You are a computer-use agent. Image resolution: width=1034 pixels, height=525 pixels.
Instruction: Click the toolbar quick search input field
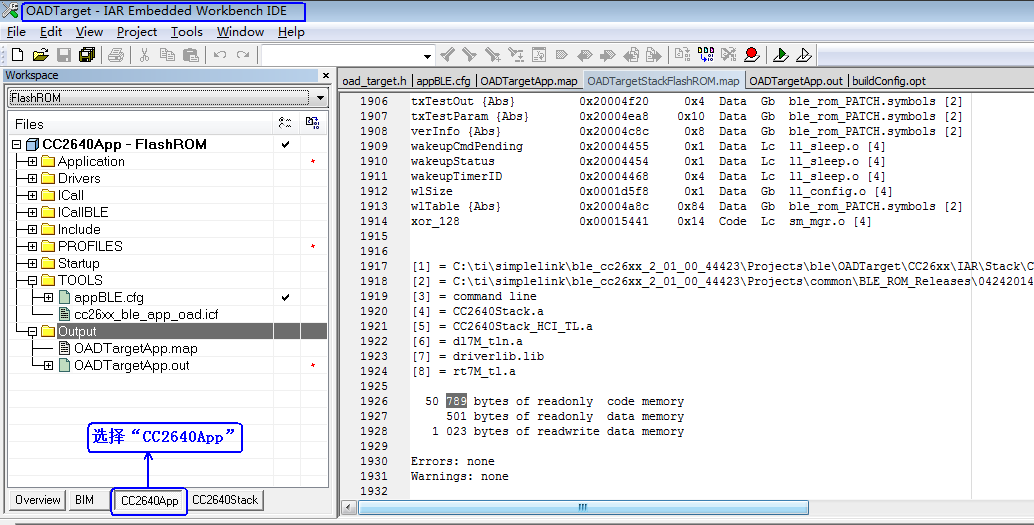(x=342, y=55)
